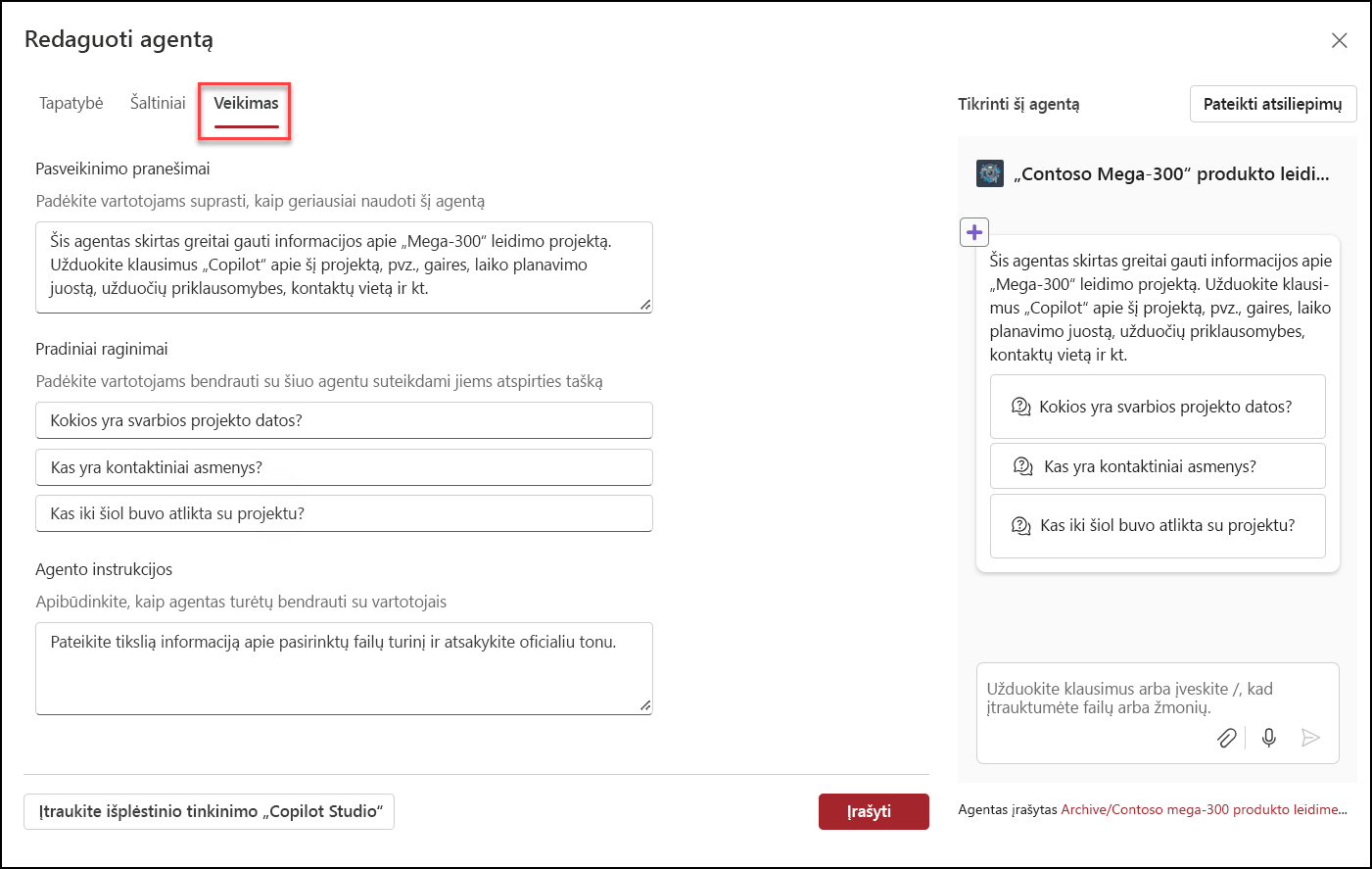Open the Archive/Contoso mega-300 saved location link
The image size is (1372, 869).
coord(1204,809)
